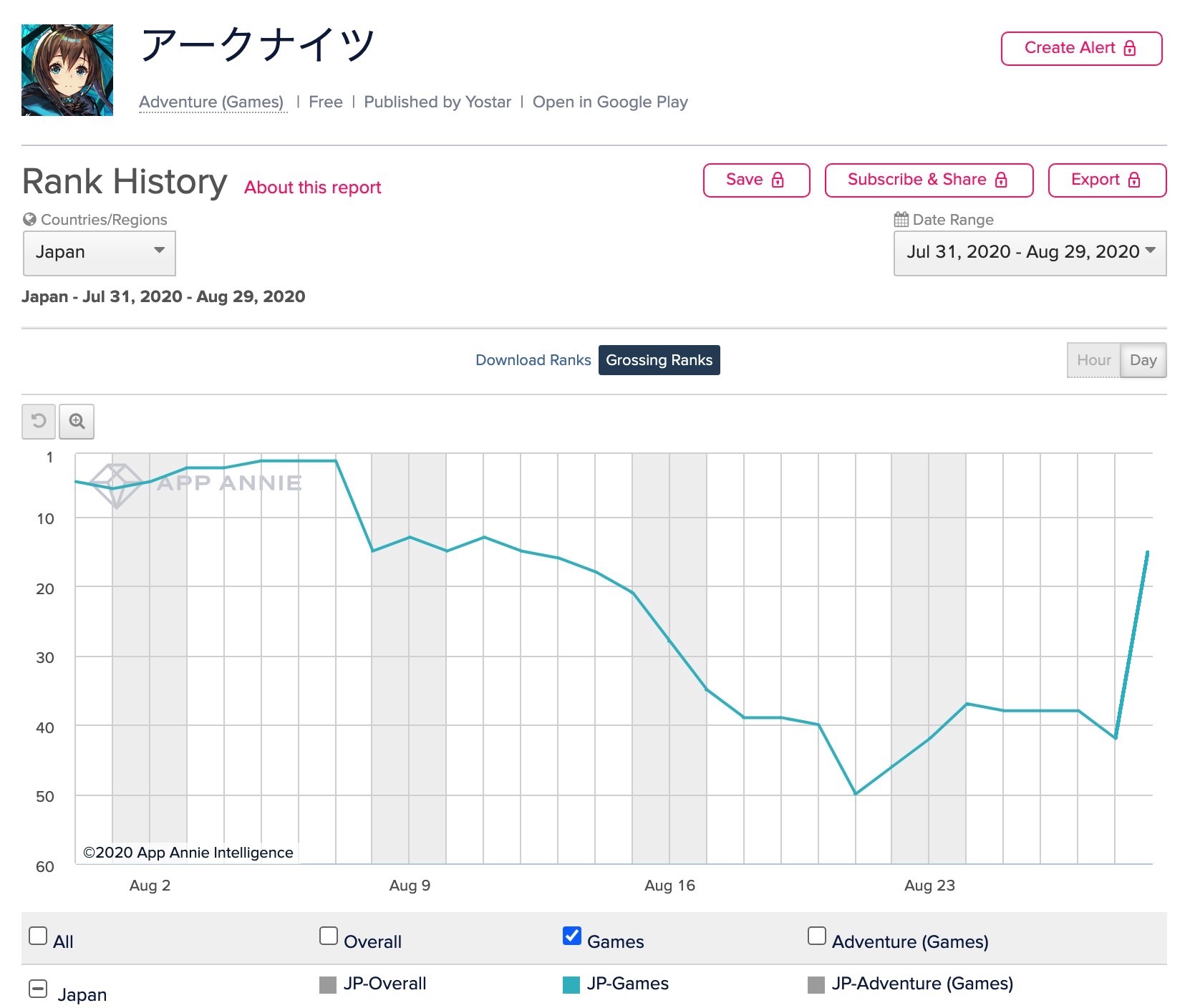
Task: Open the Adventure (Games) category link
Action: pyautogui.click(x=211, y=102)
